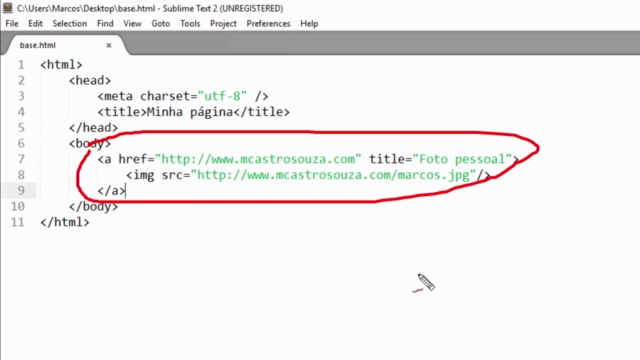The image size is (640, 360).
Task: Click the word meta on line 3
Action: pyautogui.click(x=118, y=96)
